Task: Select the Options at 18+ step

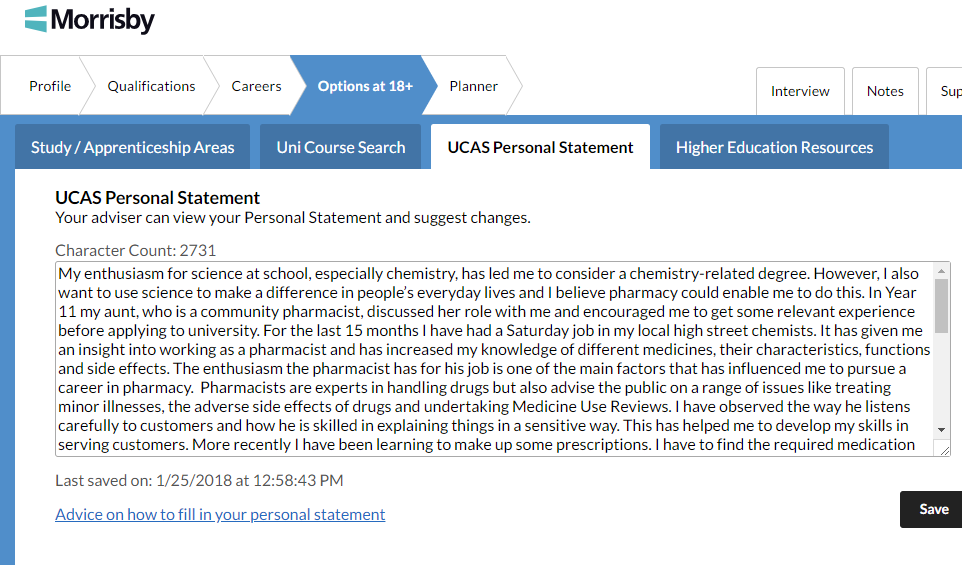Action: coord(365,86)
